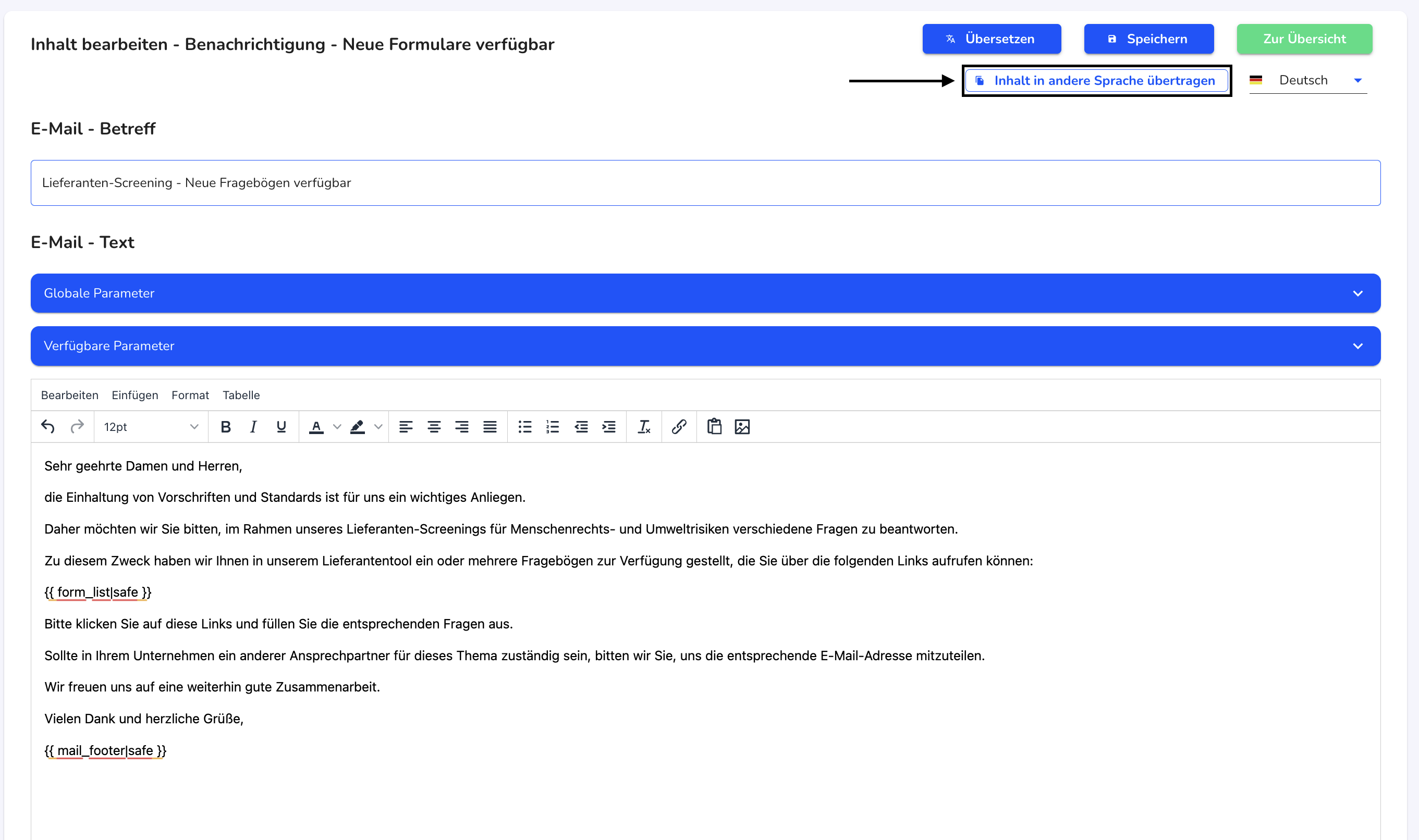Click the German flag icon

[1256, 80]
